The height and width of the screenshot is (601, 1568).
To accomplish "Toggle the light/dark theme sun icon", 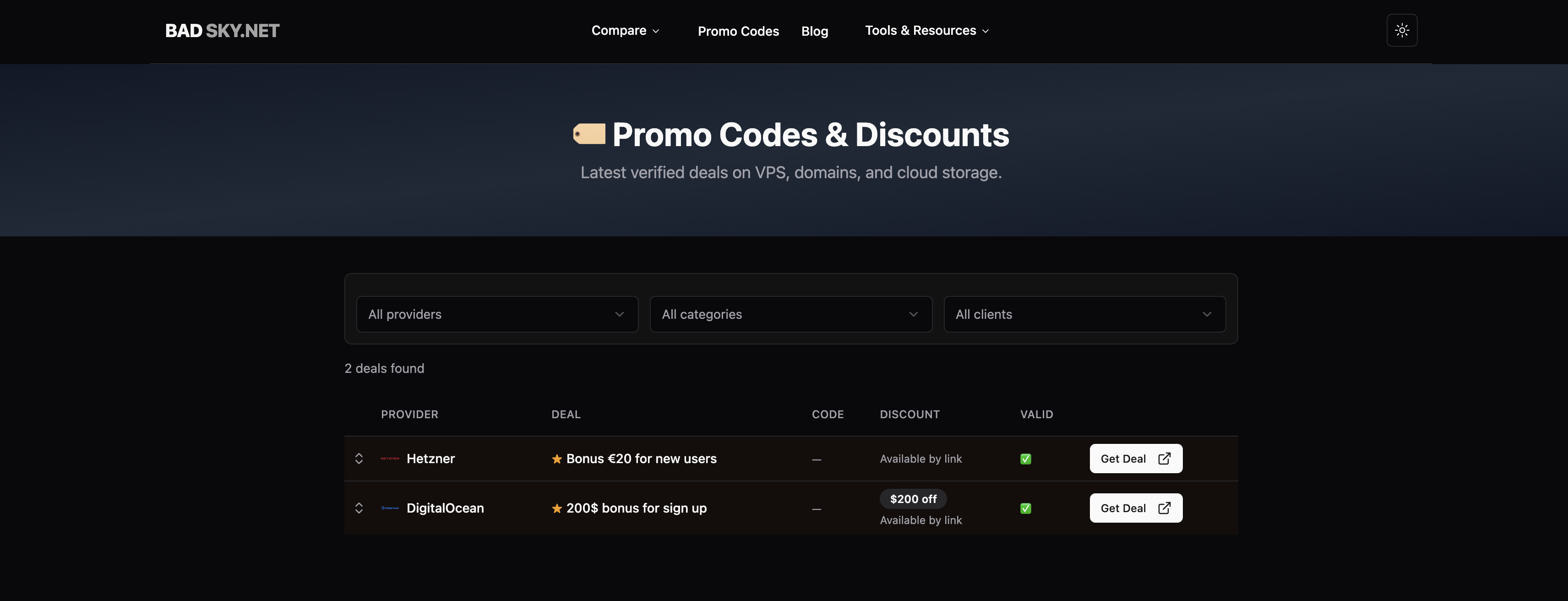I will tap(1401, 30).
